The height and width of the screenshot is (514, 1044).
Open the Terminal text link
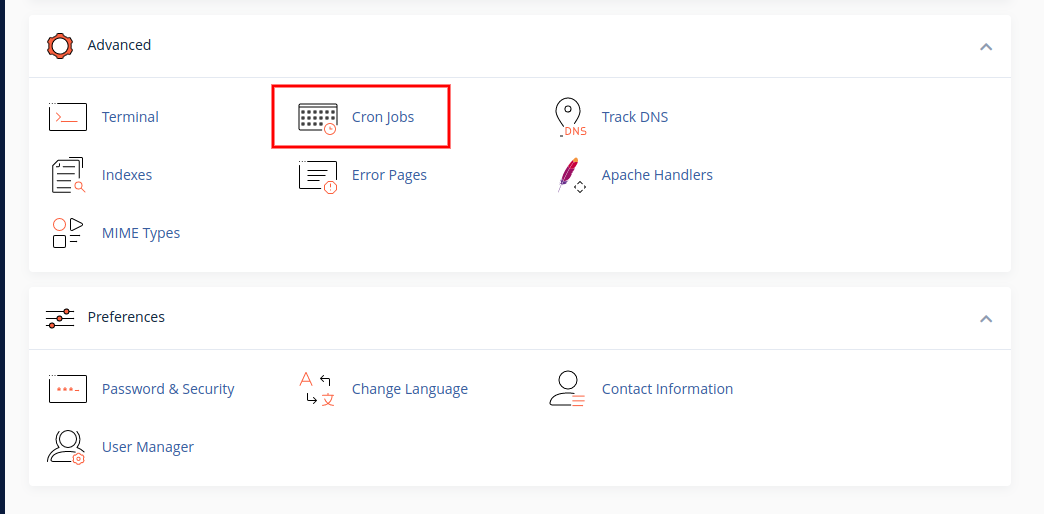130,117
